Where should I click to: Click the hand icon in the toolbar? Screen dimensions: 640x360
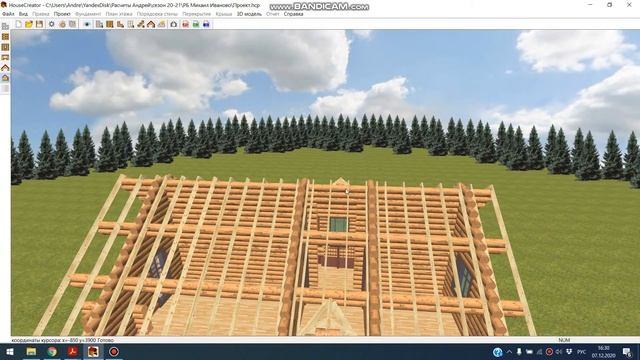(62, 24)
